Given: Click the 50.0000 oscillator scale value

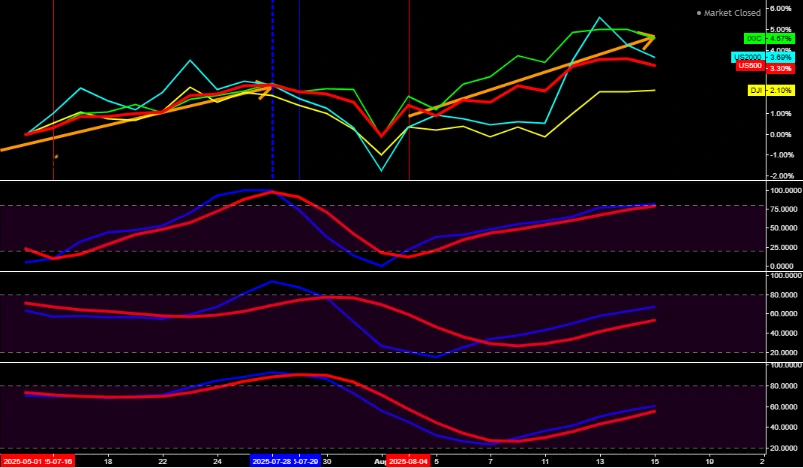Looking at the screenshot, I should coord(782,228).
